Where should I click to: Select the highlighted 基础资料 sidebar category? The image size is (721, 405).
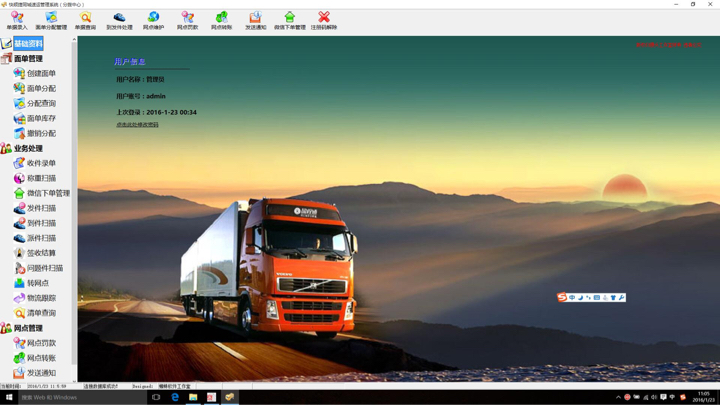pyautogui.click(x=28, y=44)
